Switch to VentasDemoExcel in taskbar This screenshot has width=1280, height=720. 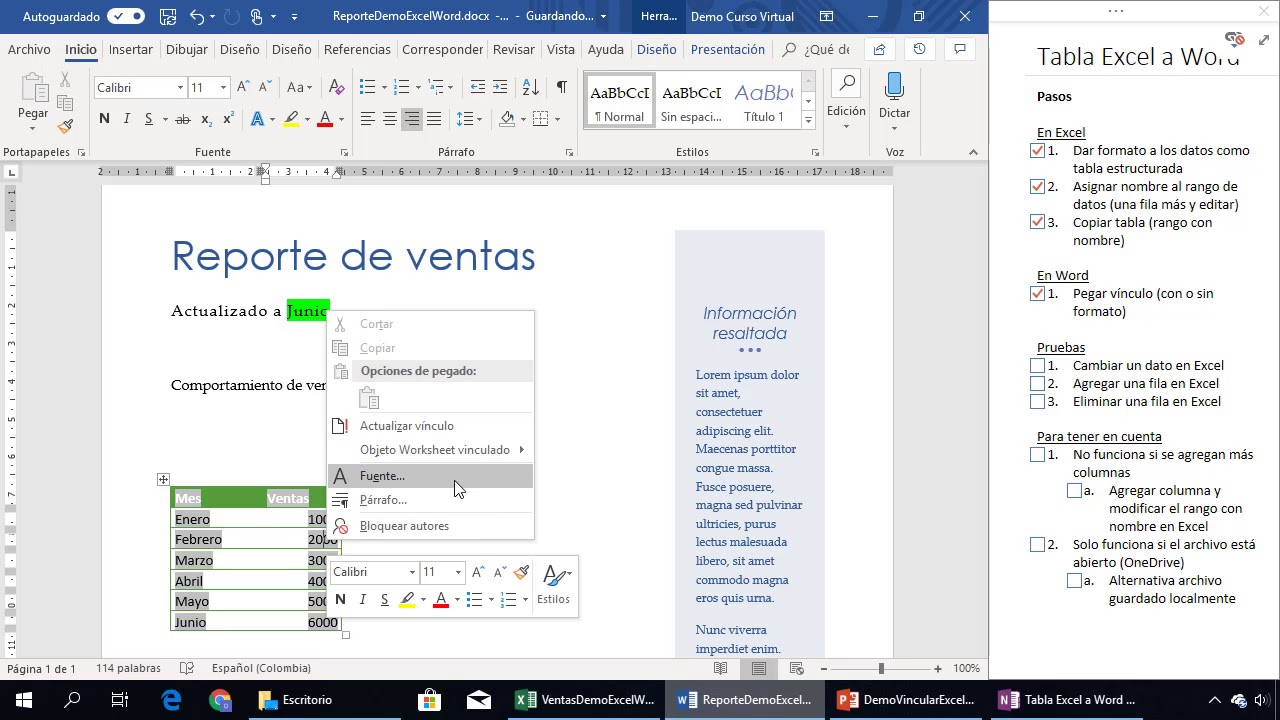pyautogui.click(x=586, y=700)
